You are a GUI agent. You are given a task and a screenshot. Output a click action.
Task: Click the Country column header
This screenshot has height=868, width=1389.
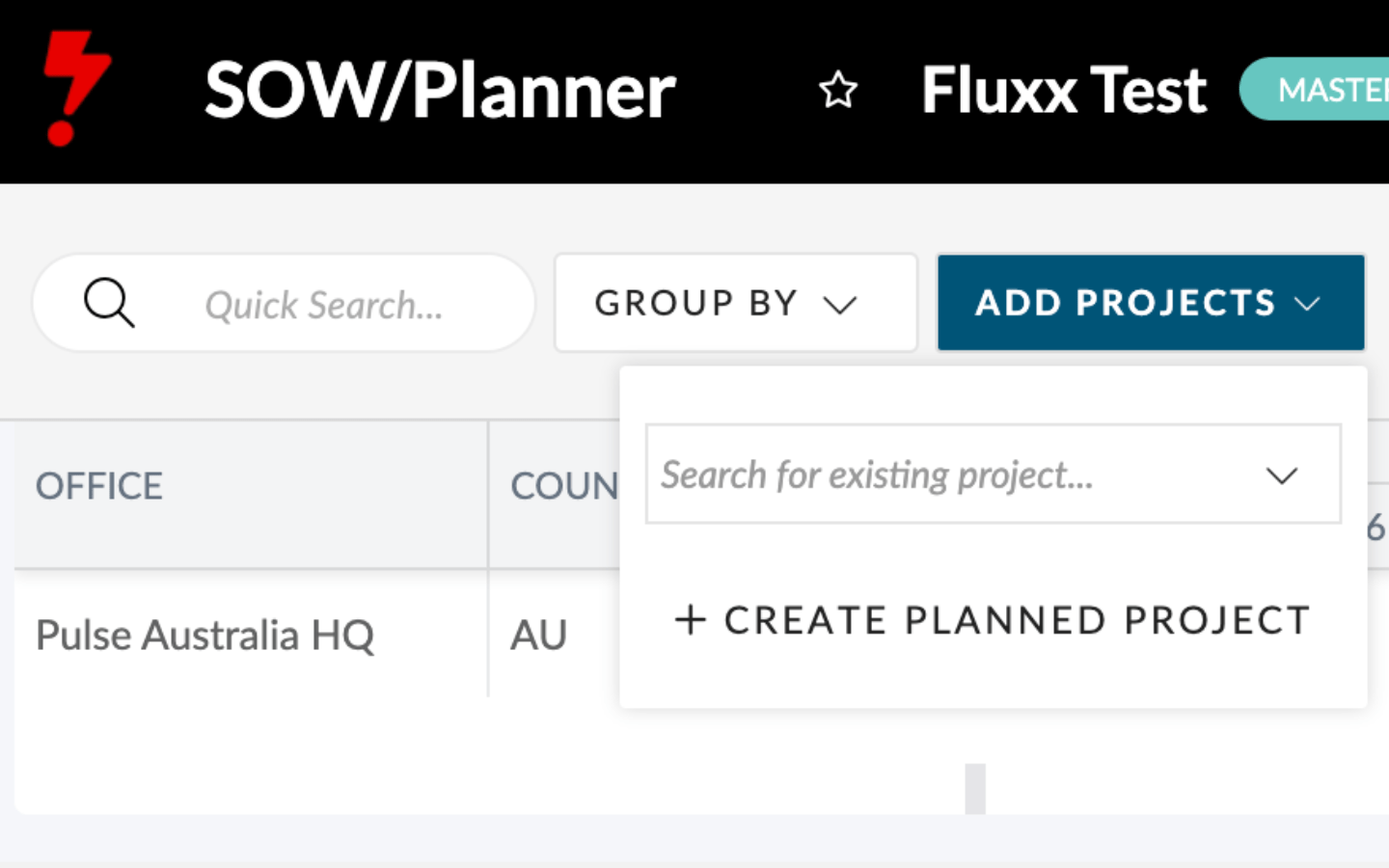564,486
